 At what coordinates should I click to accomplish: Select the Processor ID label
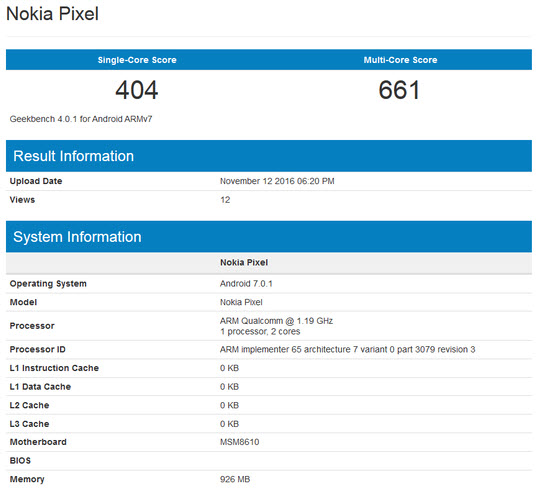[37, 350]
